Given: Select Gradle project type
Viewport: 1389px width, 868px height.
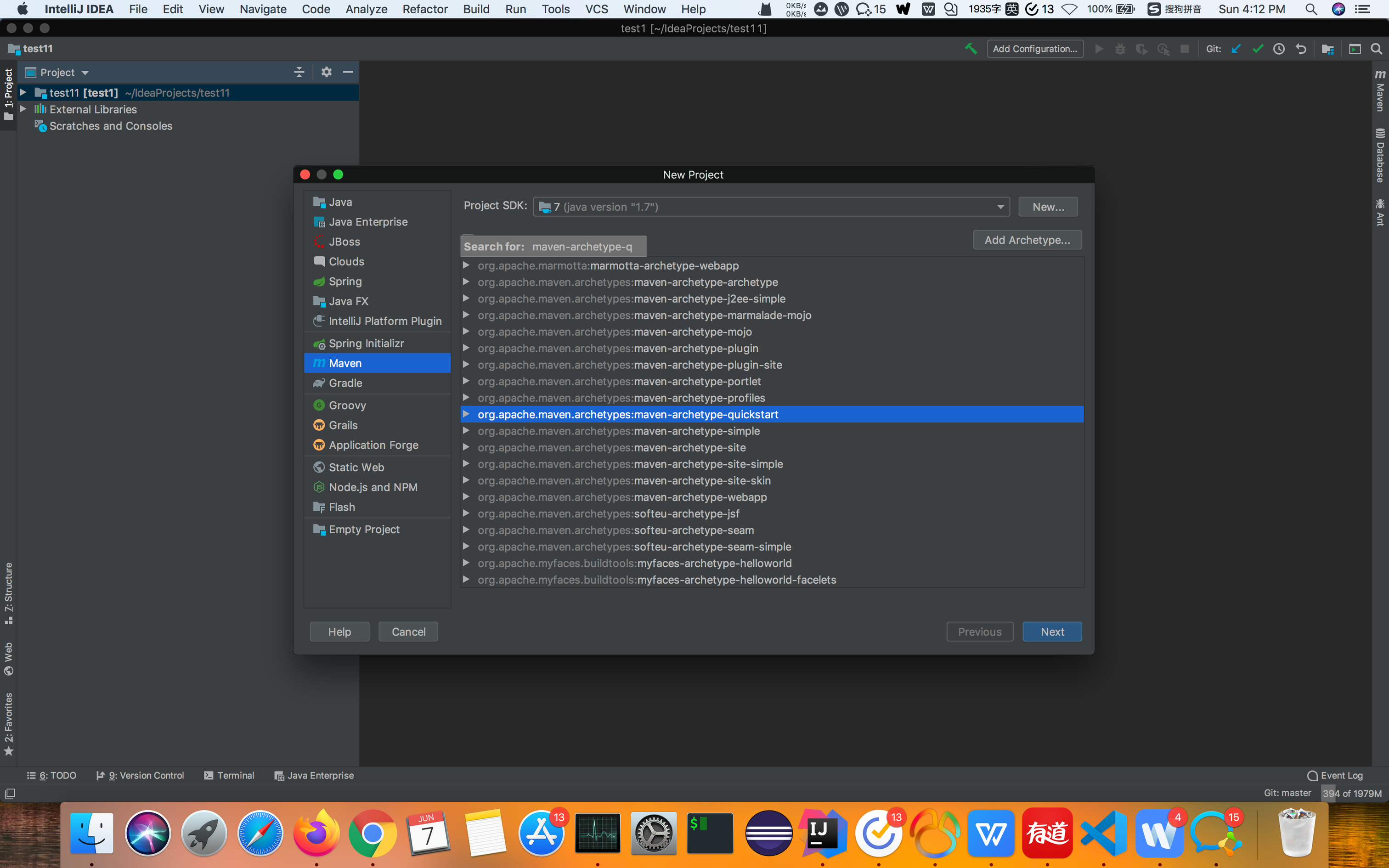Looking at the screenshot, I should [x=345, y=383].
